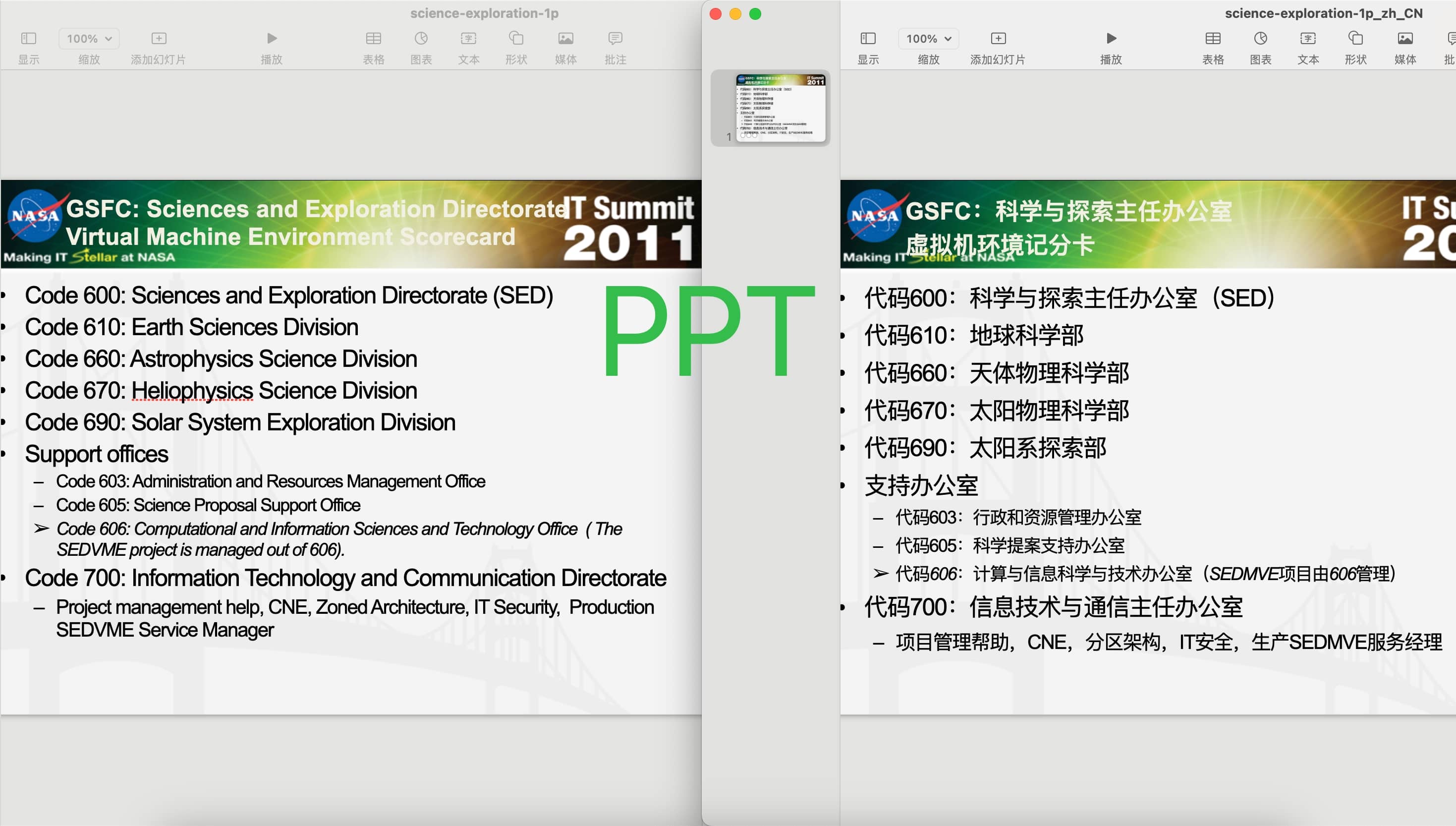The width and height of the screenshot is (1456, 826).
Task: Click the science-exploration-1p window title
Action: [x=485, y=12]
